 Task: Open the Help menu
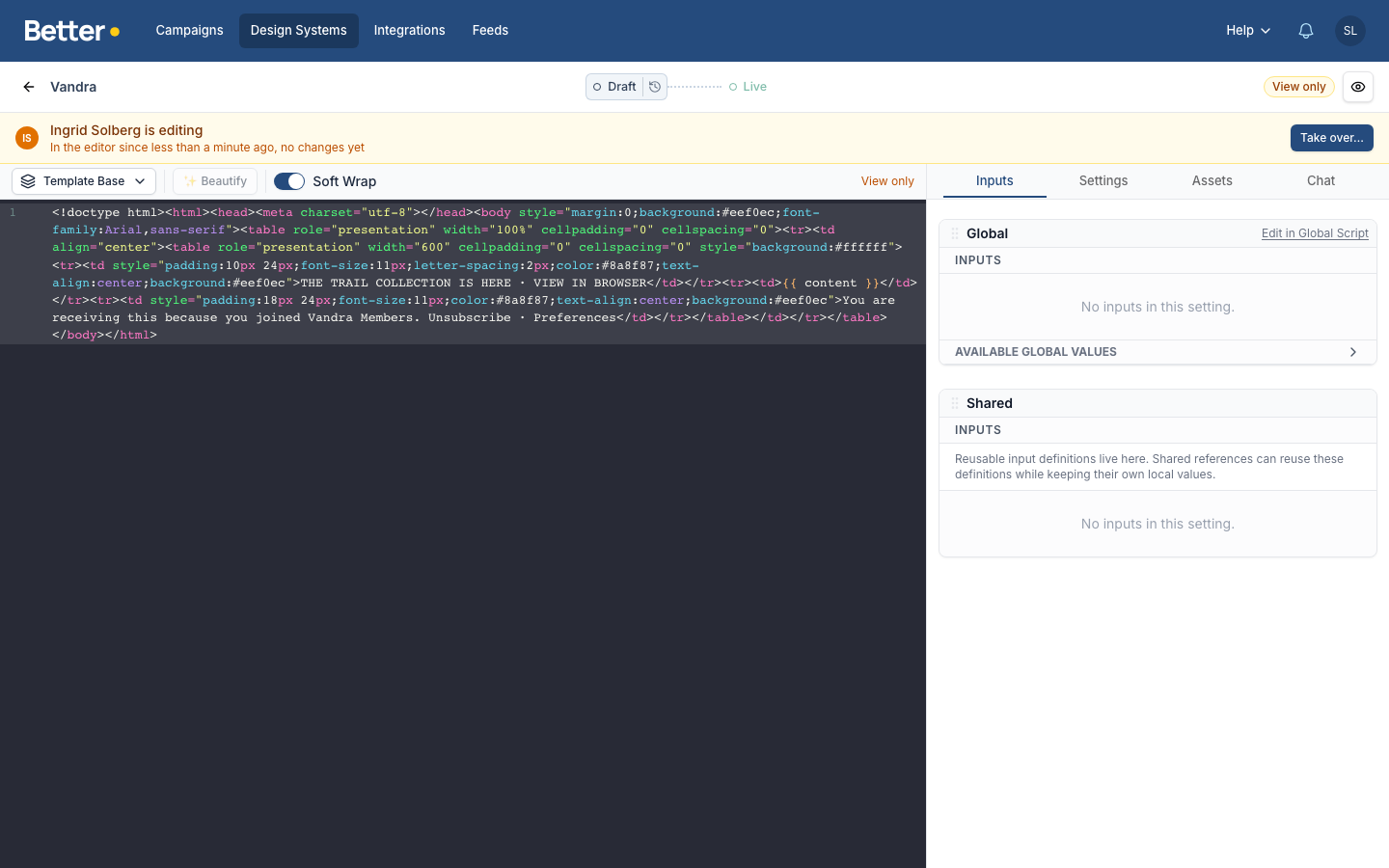point(1248,31)
